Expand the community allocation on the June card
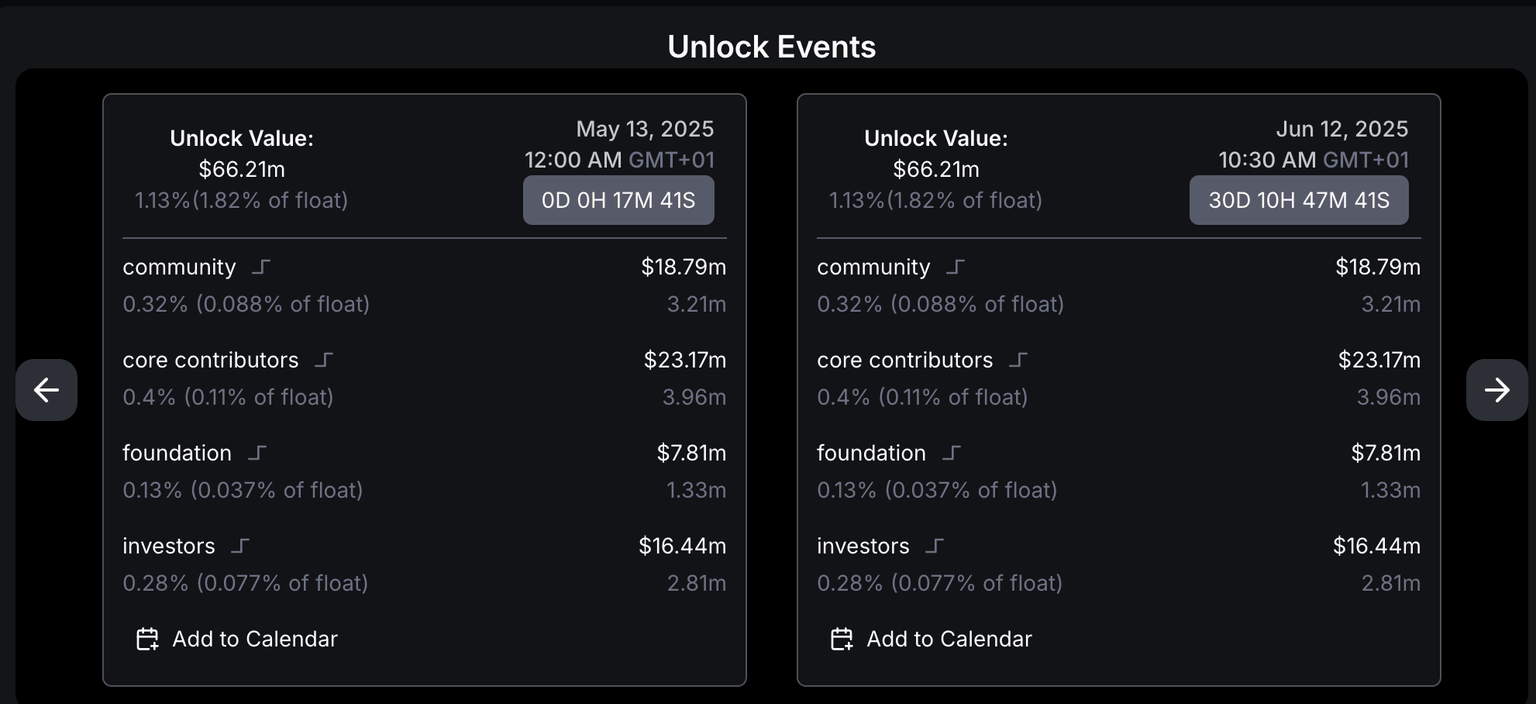1536x704 pixels. point(955,265)
